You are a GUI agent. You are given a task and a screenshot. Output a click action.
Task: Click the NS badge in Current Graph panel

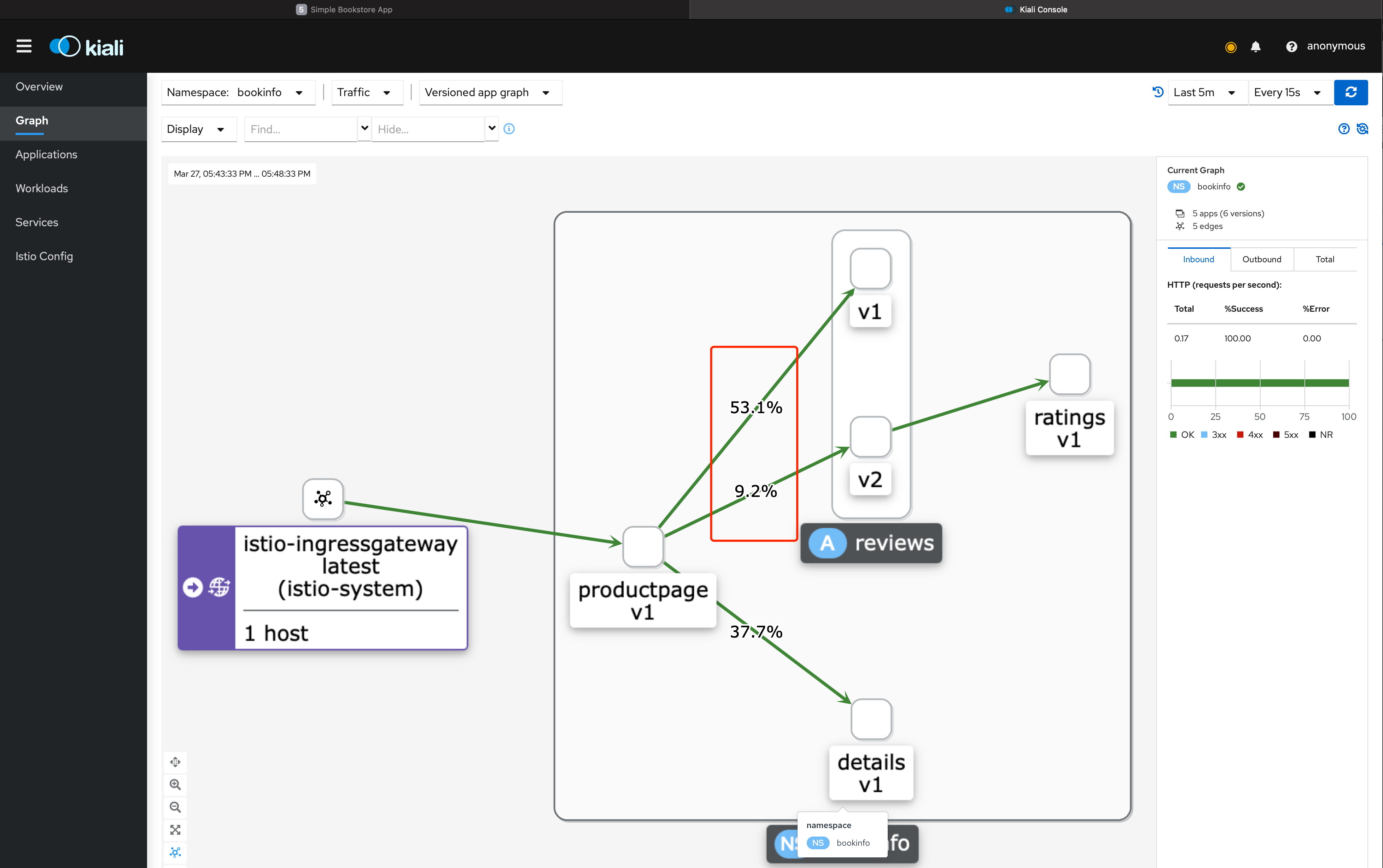click(x=1178, y=187)
